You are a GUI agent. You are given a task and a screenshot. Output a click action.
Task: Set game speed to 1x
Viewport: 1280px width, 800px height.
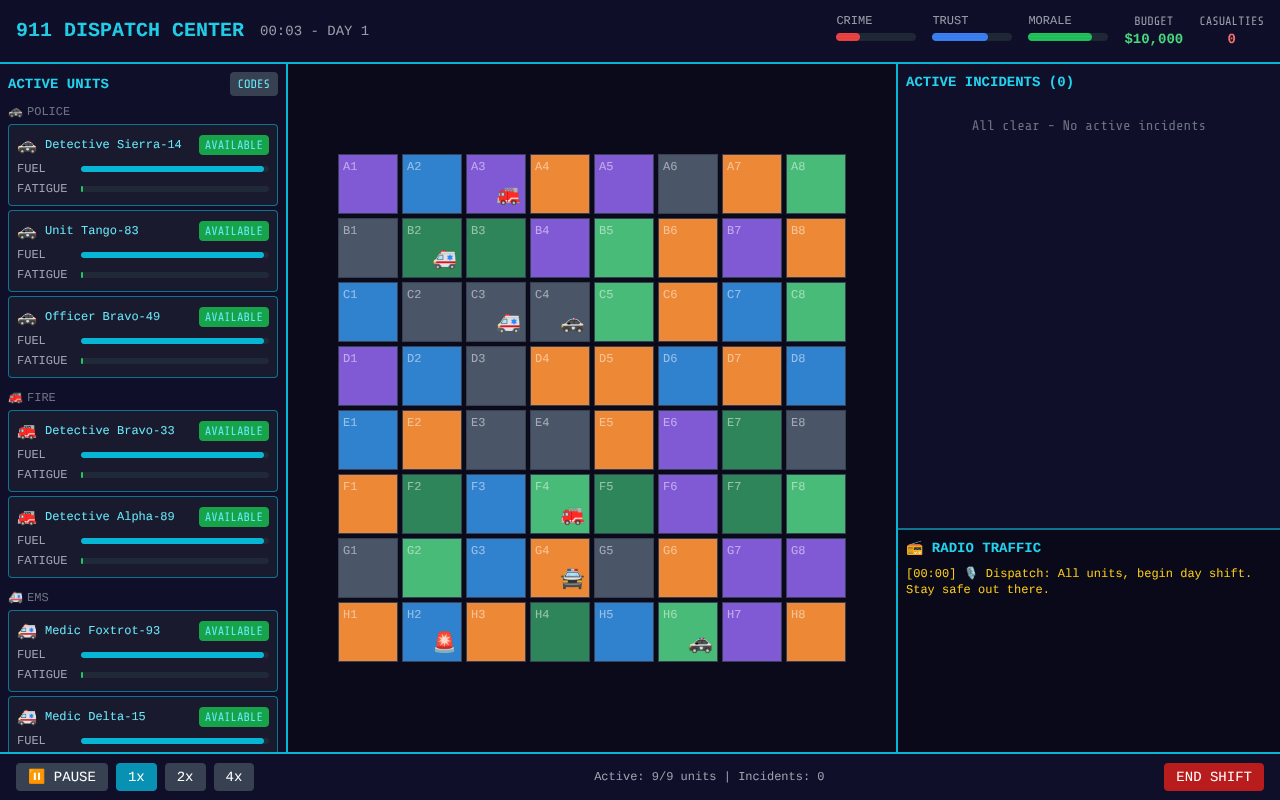136,777
